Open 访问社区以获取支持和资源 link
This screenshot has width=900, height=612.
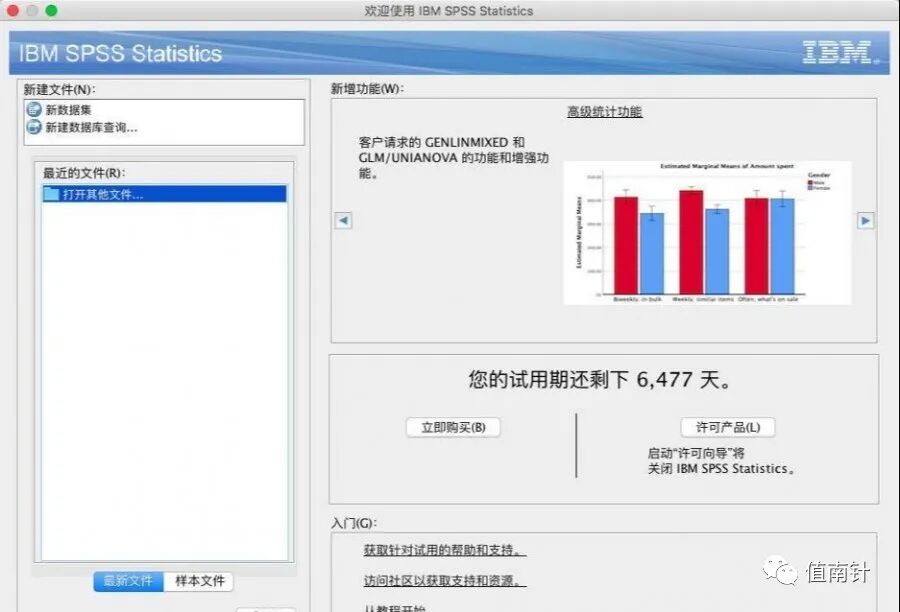(x=445, y=580)
